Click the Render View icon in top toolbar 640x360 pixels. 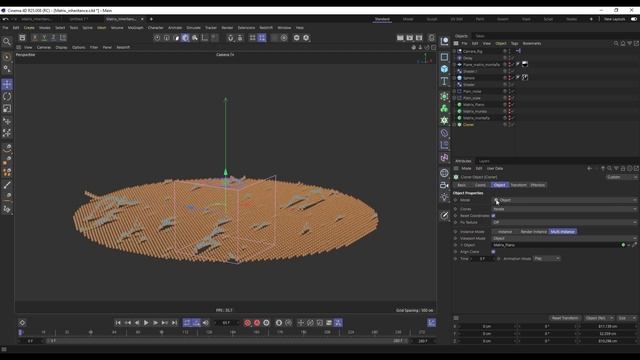pyautogui.click(x=400, y=38)
